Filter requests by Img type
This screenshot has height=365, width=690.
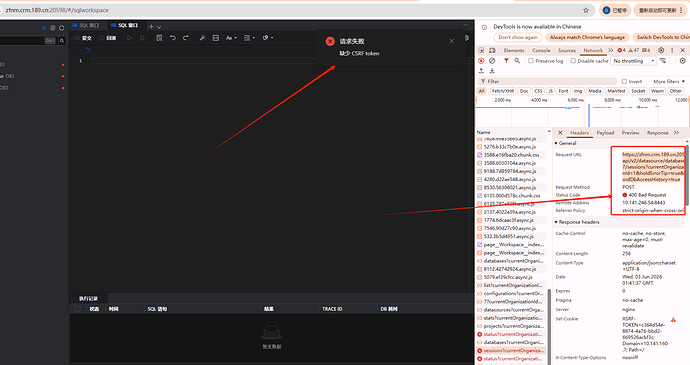pyautogui.click(x=578, y=91)
